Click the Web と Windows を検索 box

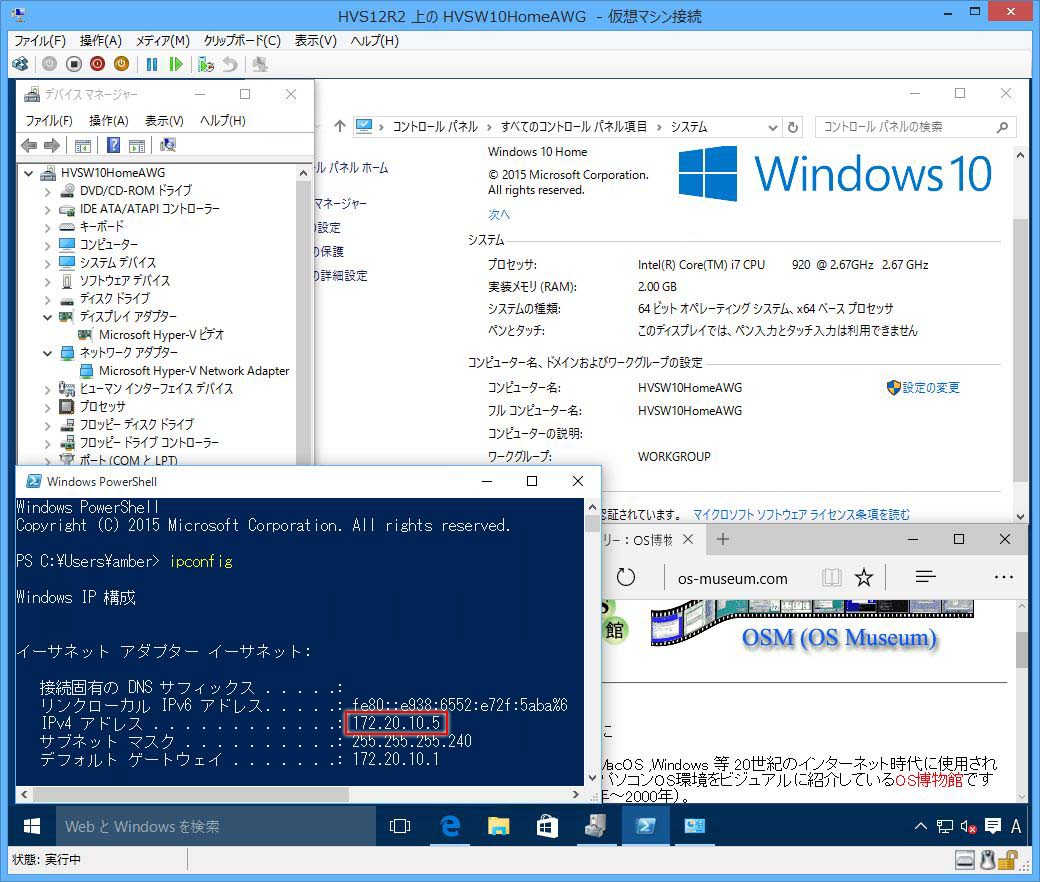pyautogui.click(x=216, y=826)
